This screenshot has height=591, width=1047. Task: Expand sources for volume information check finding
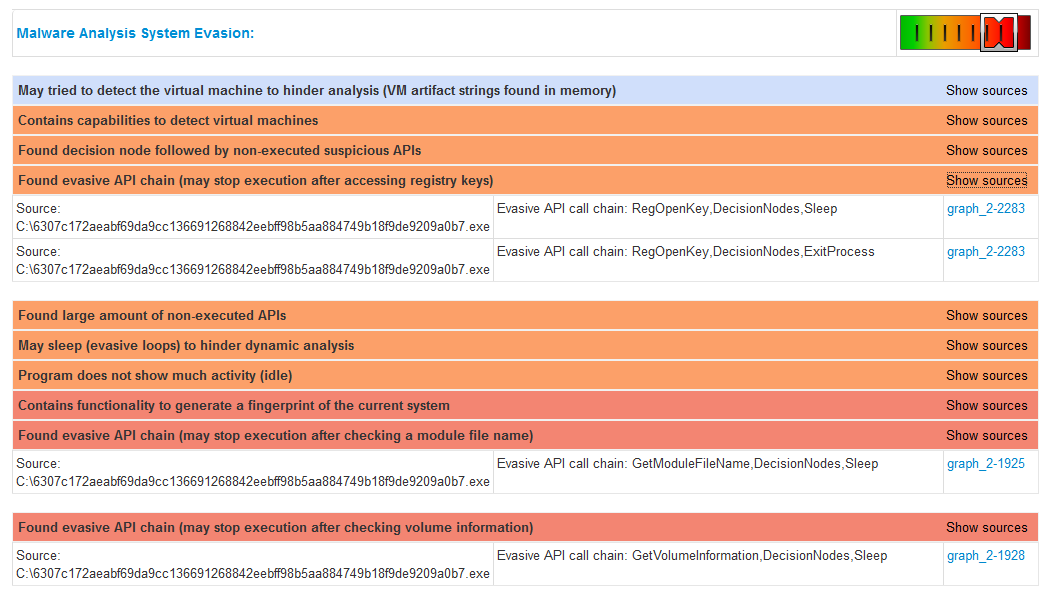986,527
